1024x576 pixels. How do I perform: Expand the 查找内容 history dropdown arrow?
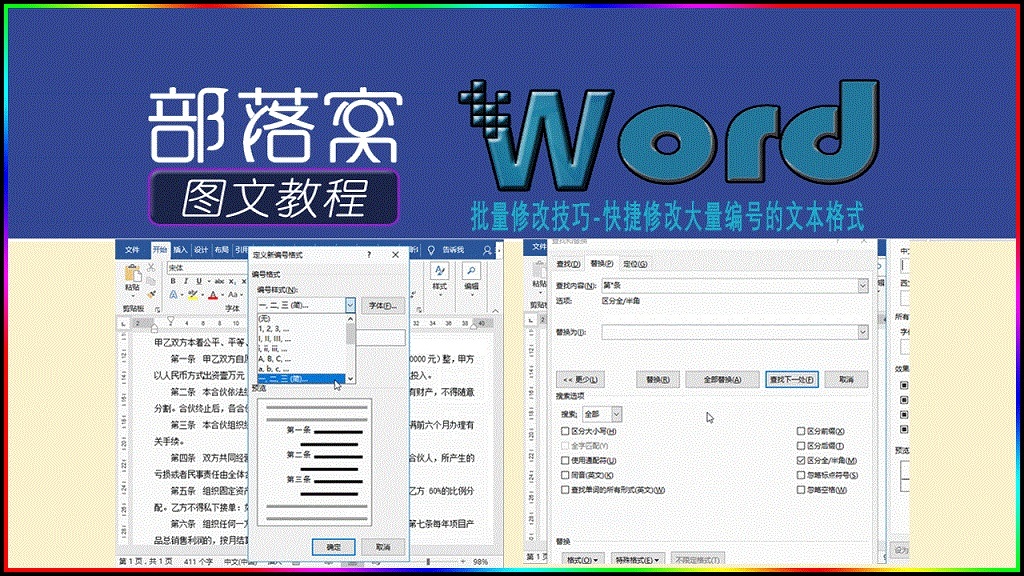click(863, 285)
